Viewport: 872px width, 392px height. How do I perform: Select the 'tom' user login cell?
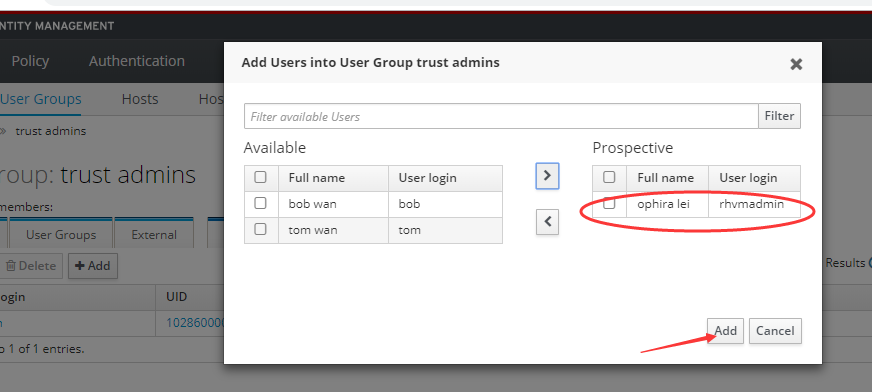[x=445, y=230]
